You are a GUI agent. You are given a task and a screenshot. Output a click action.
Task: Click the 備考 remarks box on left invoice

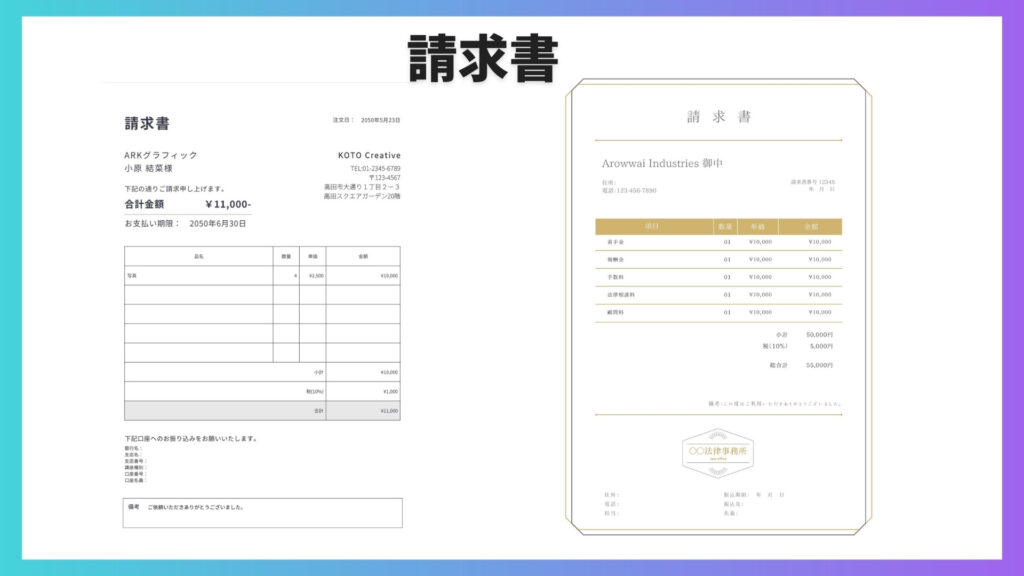click(x=262, y=512)
